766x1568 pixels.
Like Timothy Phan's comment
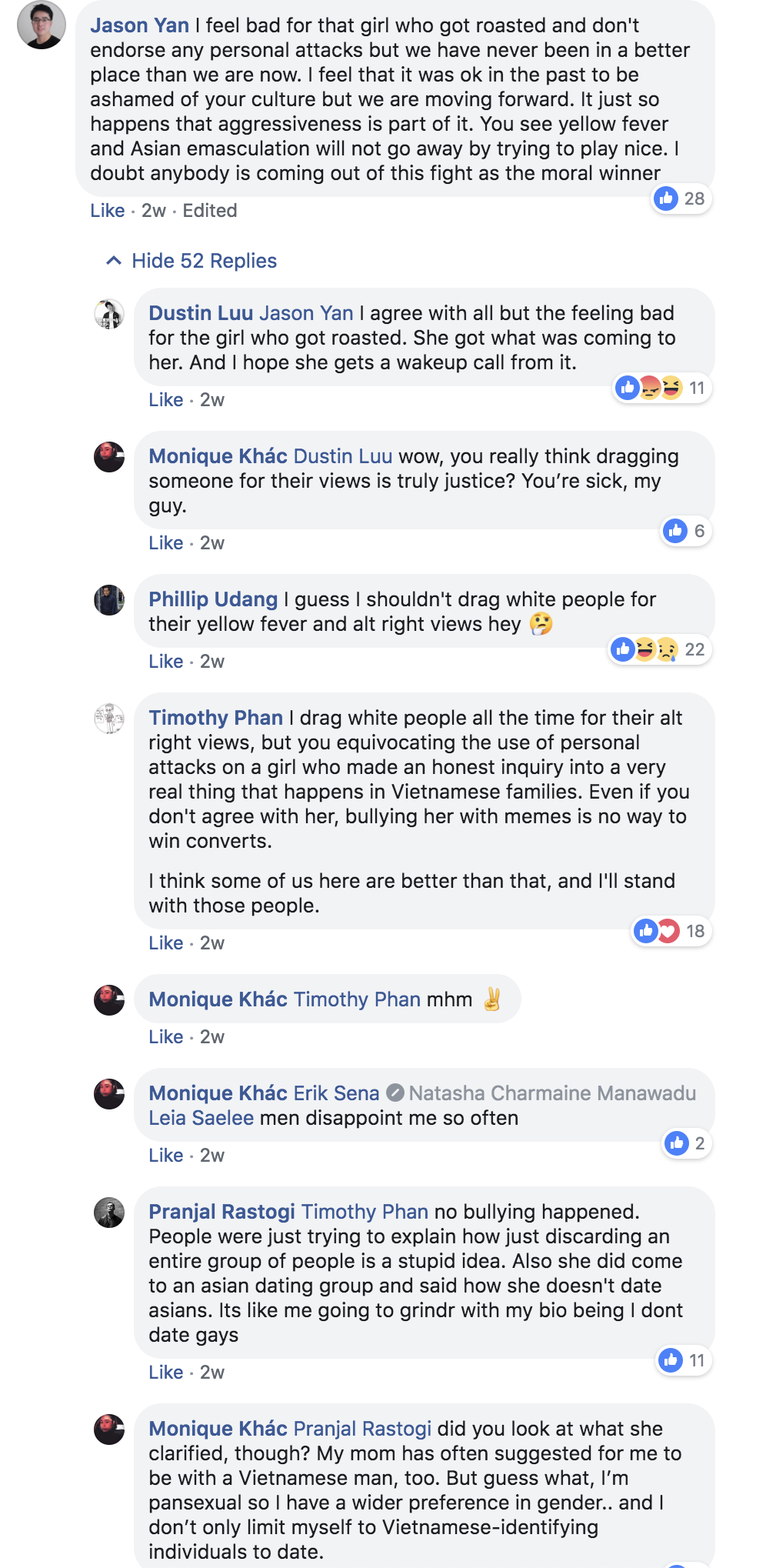click(x=165, y=943)
